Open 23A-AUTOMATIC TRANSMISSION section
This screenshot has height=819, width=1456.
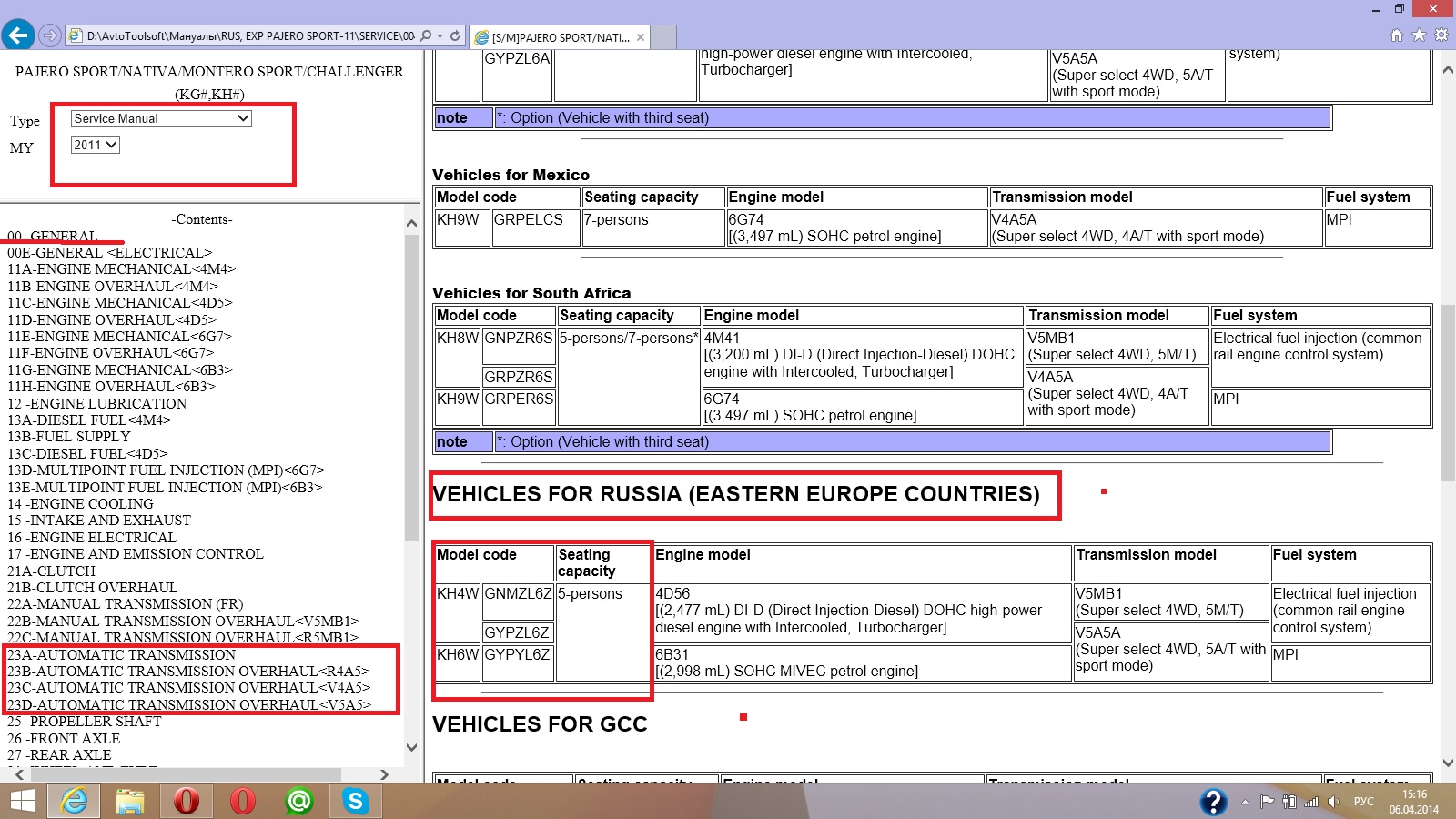pos(121,655)
